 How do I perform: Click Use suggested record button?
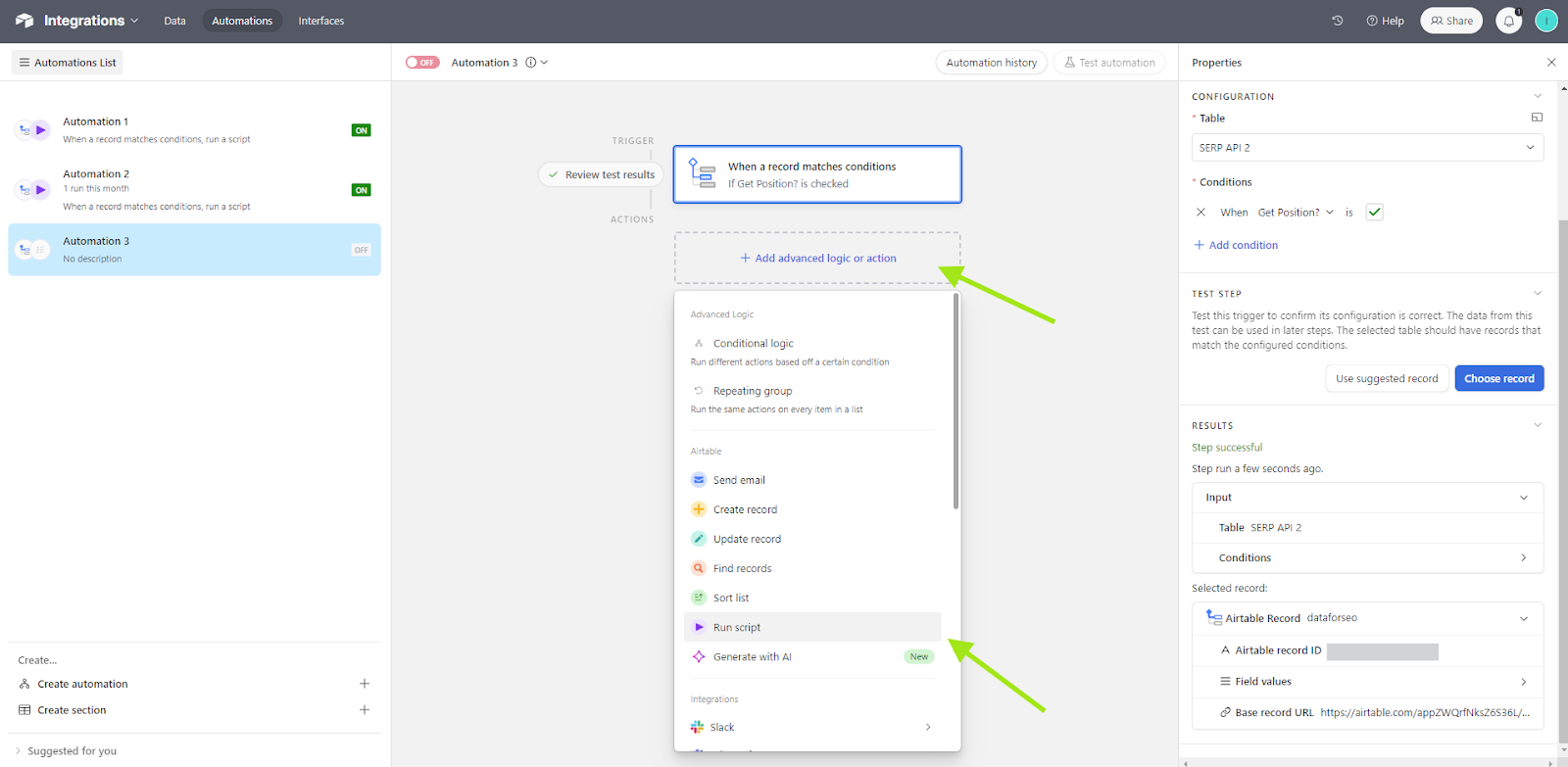(x=1387, y=378)
